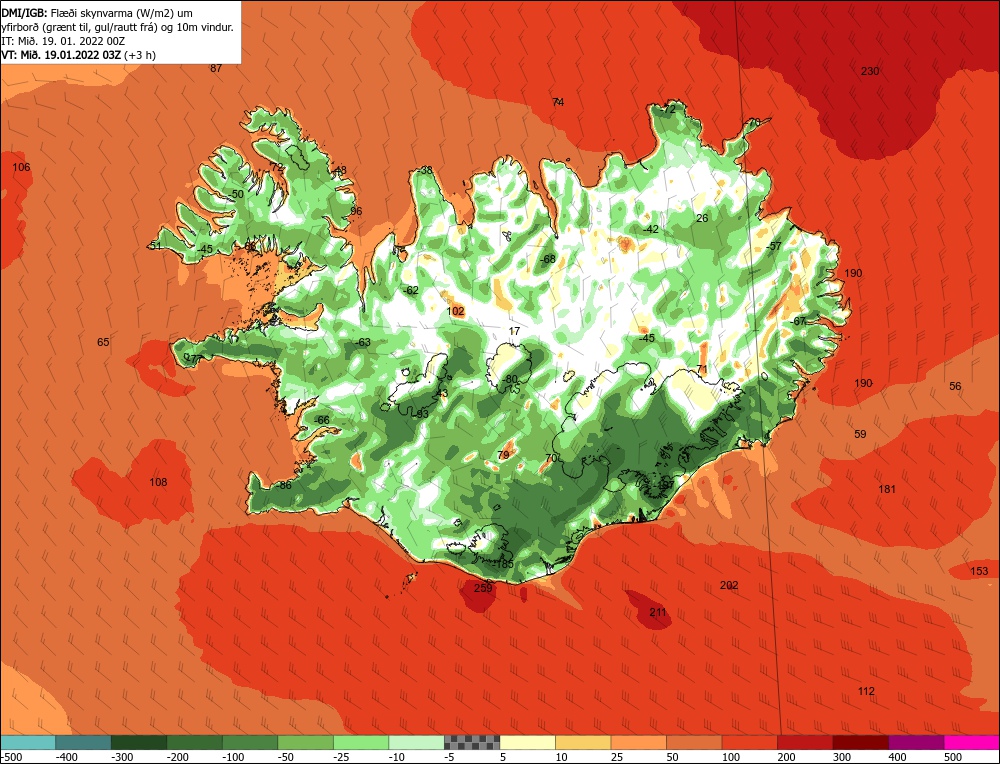Select the '500' legend tick label

[x=953, y=757]
